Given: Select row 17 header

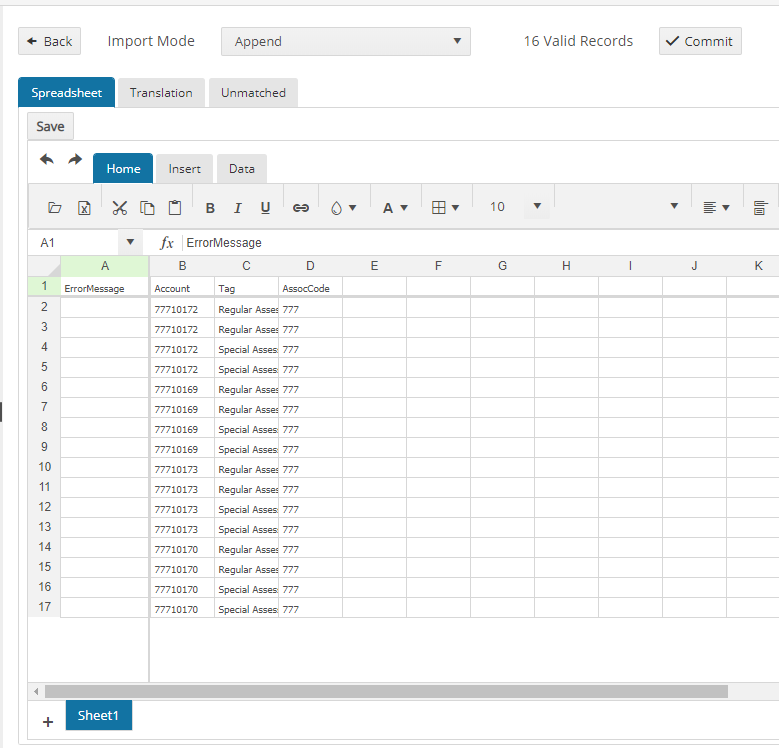Looking at the screenshot, I should (44, 607).
